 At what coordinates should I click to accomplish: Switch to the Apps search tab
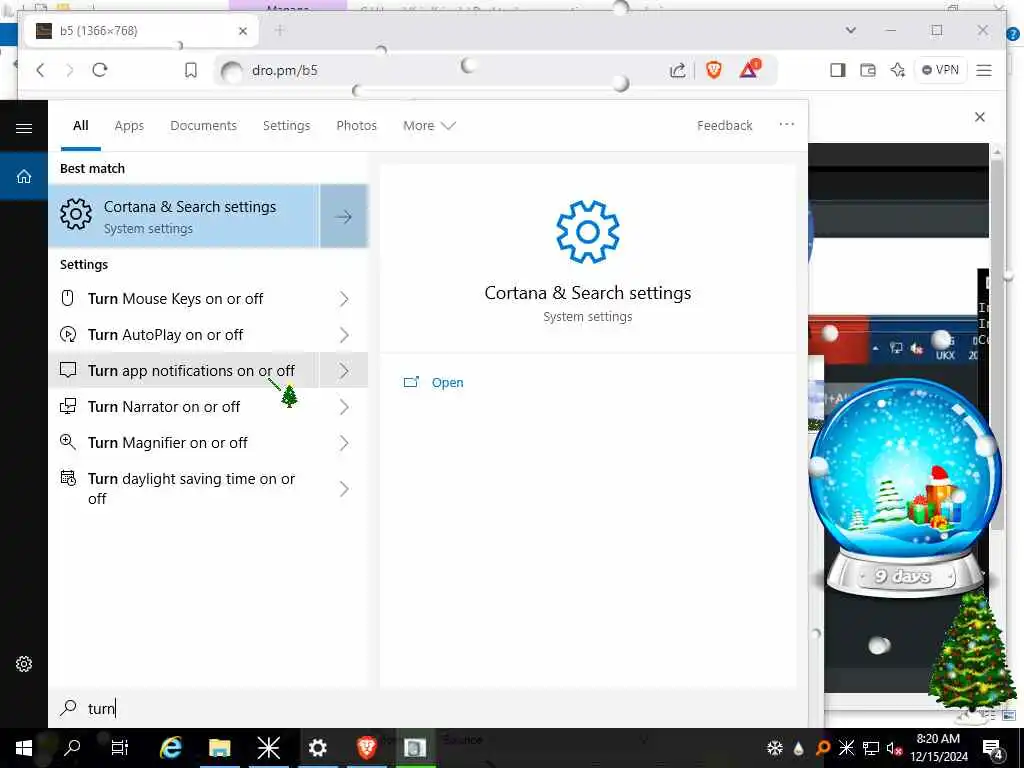point(129,125)
